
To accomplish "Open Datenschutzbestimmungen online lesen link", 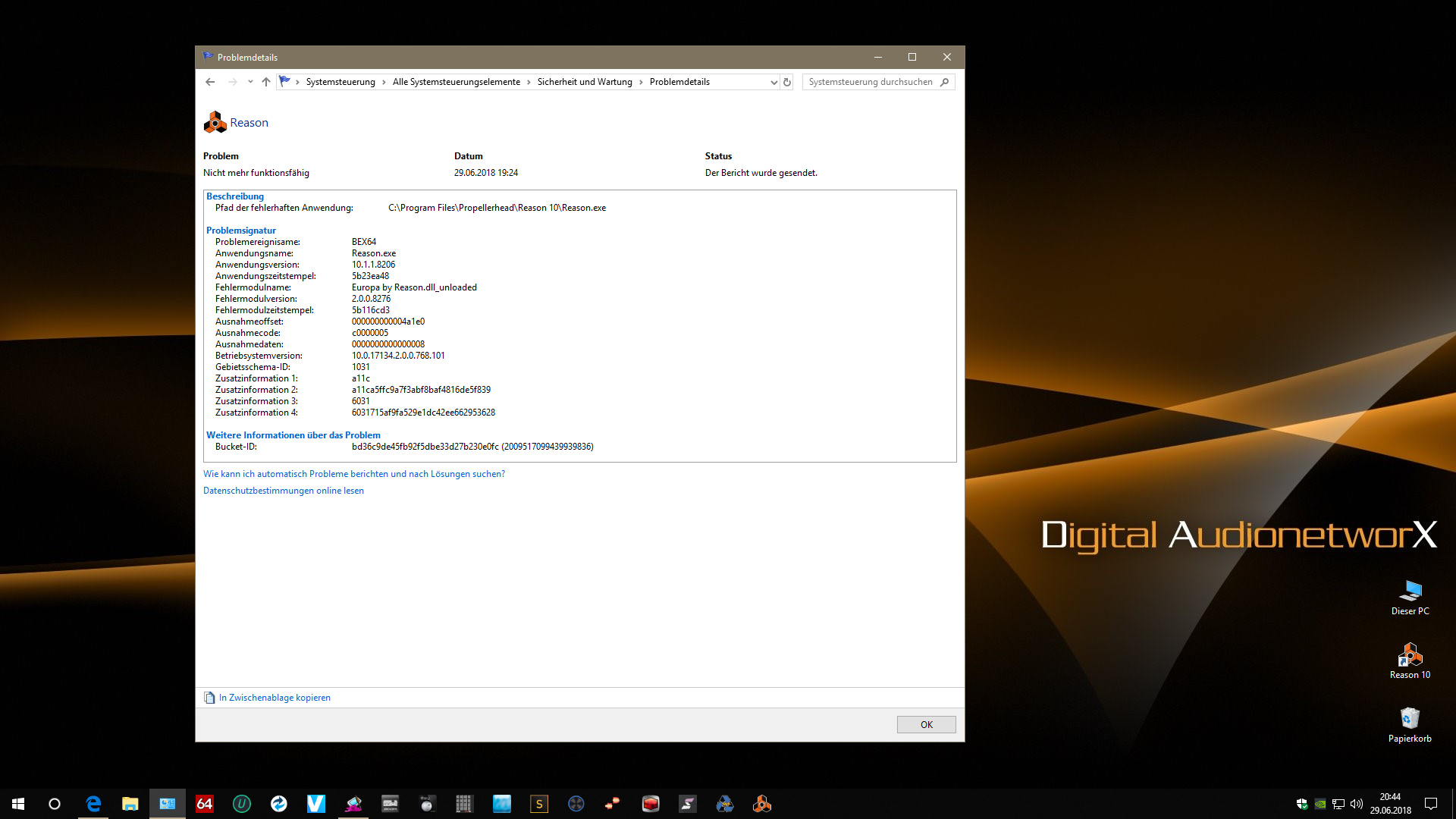I will [x=284, y=491].
